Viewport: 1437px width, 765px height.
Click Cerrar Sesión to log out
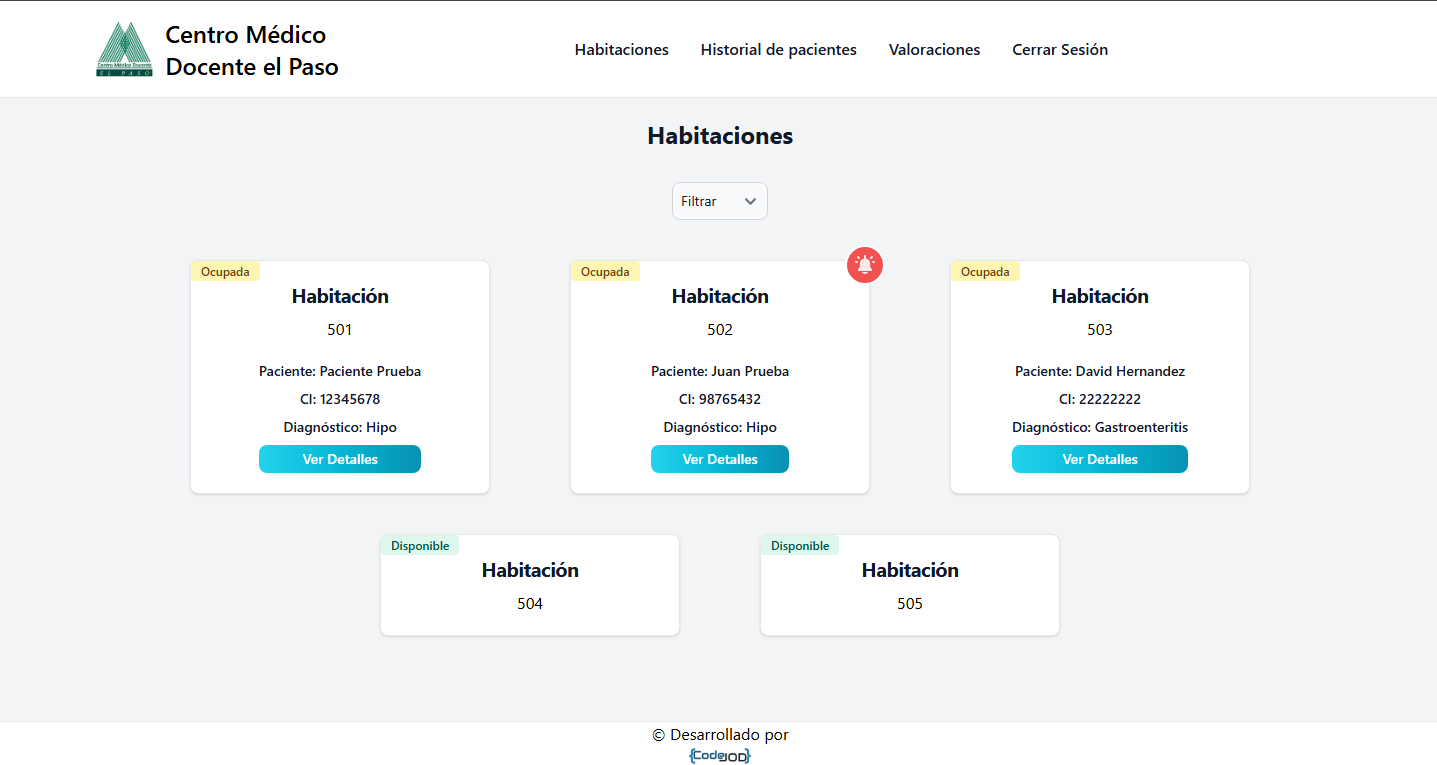pyautogui.click(x=1059, y=50)
